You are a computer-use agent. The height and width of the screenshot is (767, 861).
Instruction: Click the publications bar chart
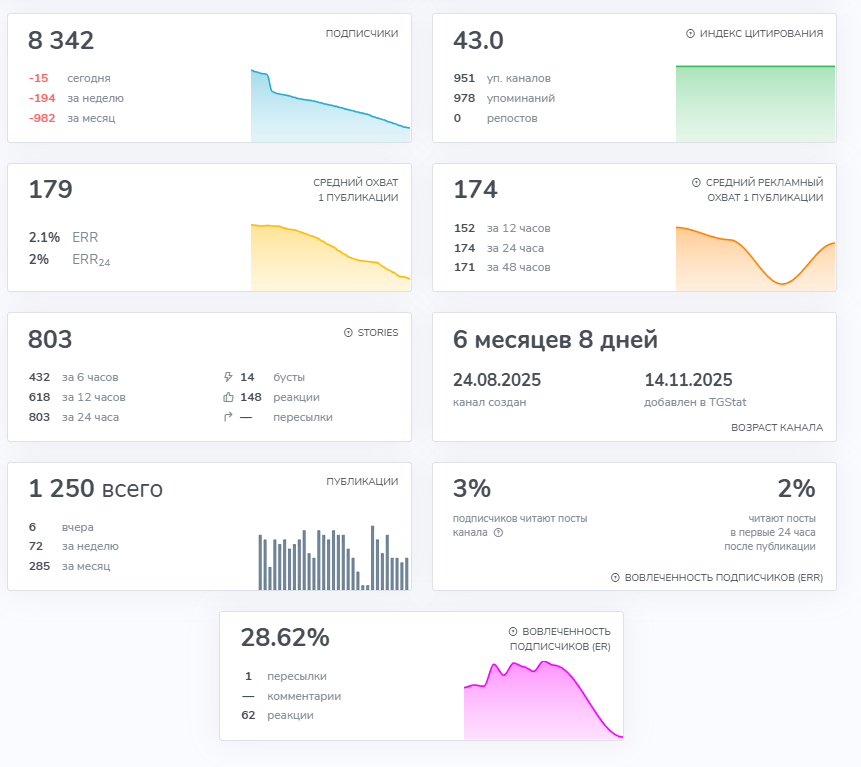(x=333, y=558)
